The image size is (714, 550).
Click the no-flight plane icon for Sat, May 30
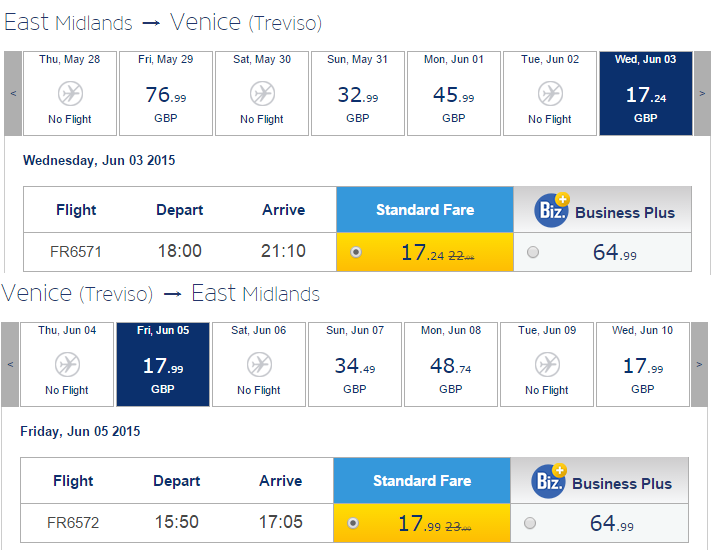[262, 93]
